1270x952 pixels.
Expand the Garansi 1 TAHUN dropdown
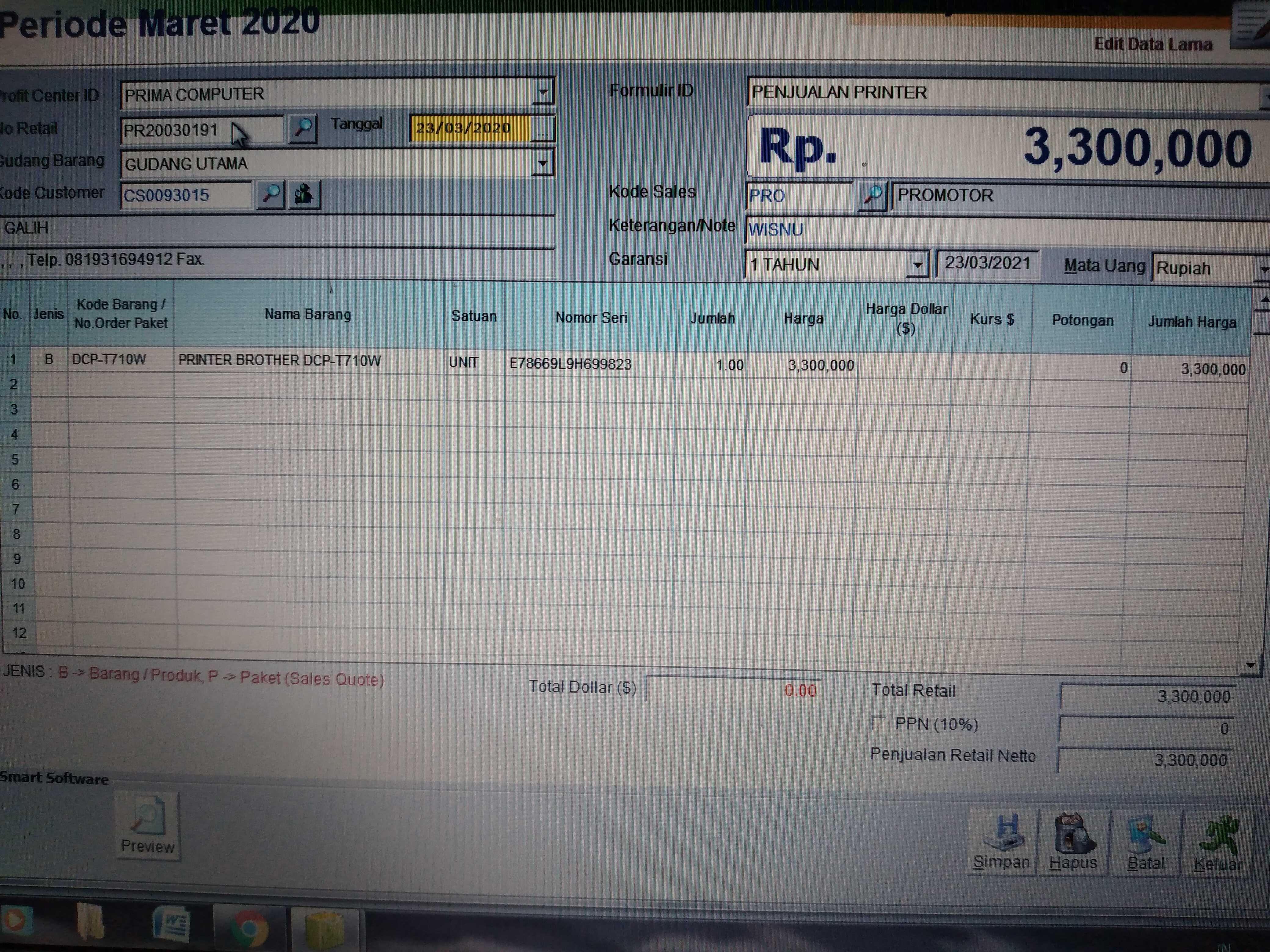point(917,265)
